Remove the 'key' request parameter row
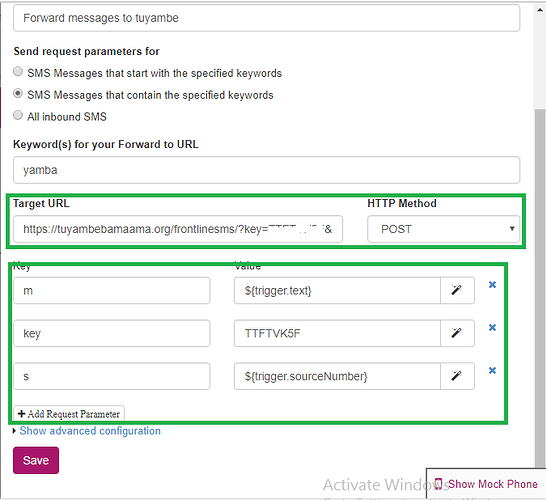The image size is (546, 500). [x=492, y=328]
